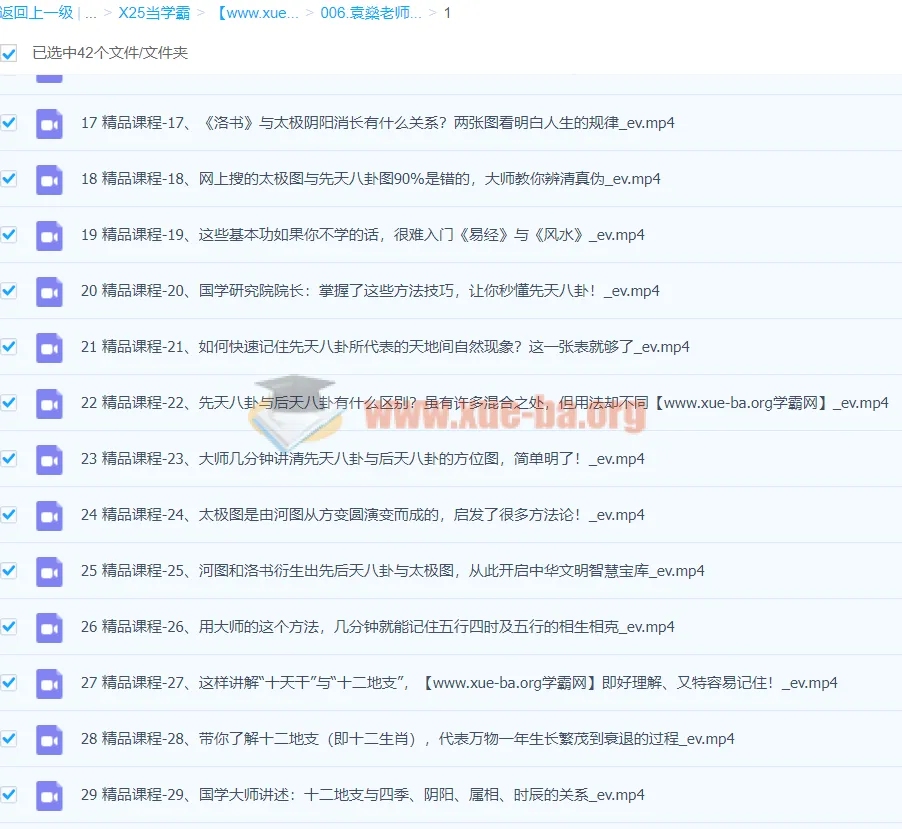
Task: Open the 【www.xue... breadcrumb entry
Action: (257, 13)
